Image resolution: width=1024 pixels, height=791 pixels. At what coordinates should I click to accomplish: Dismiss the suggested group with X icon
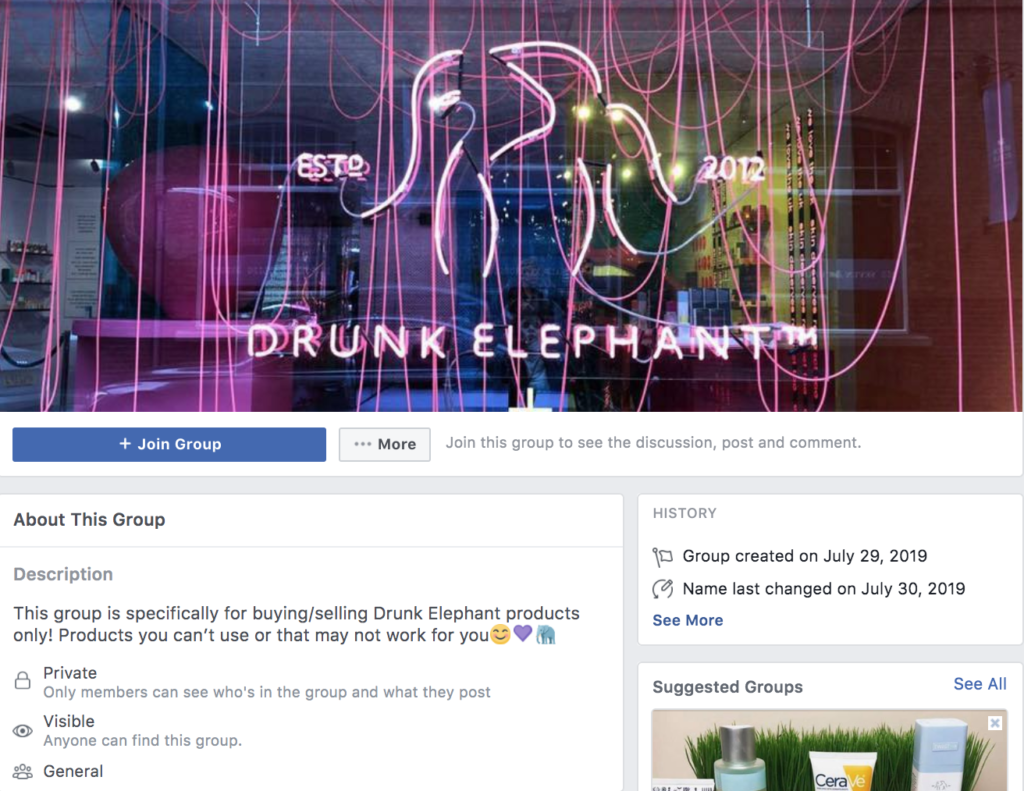point(995,723)
